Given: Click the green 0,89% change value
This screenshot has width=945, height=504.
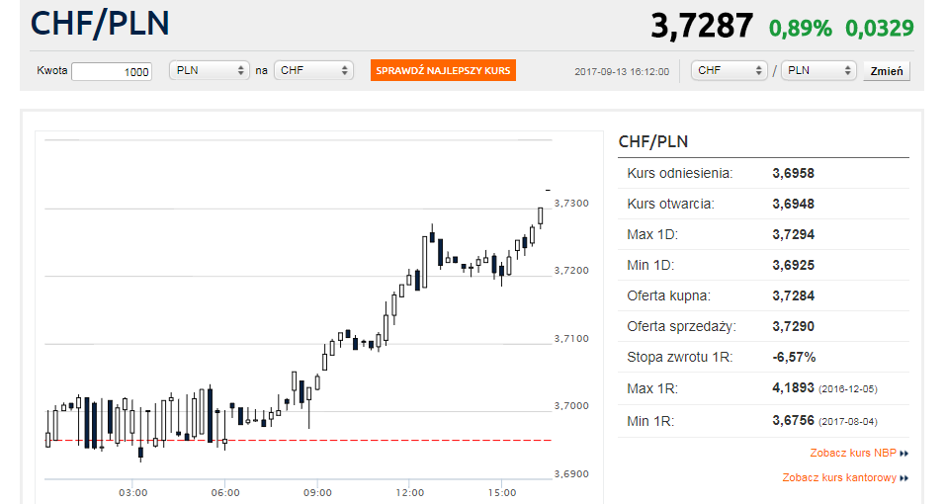Looking at the screenshot, I should [800, 28].
